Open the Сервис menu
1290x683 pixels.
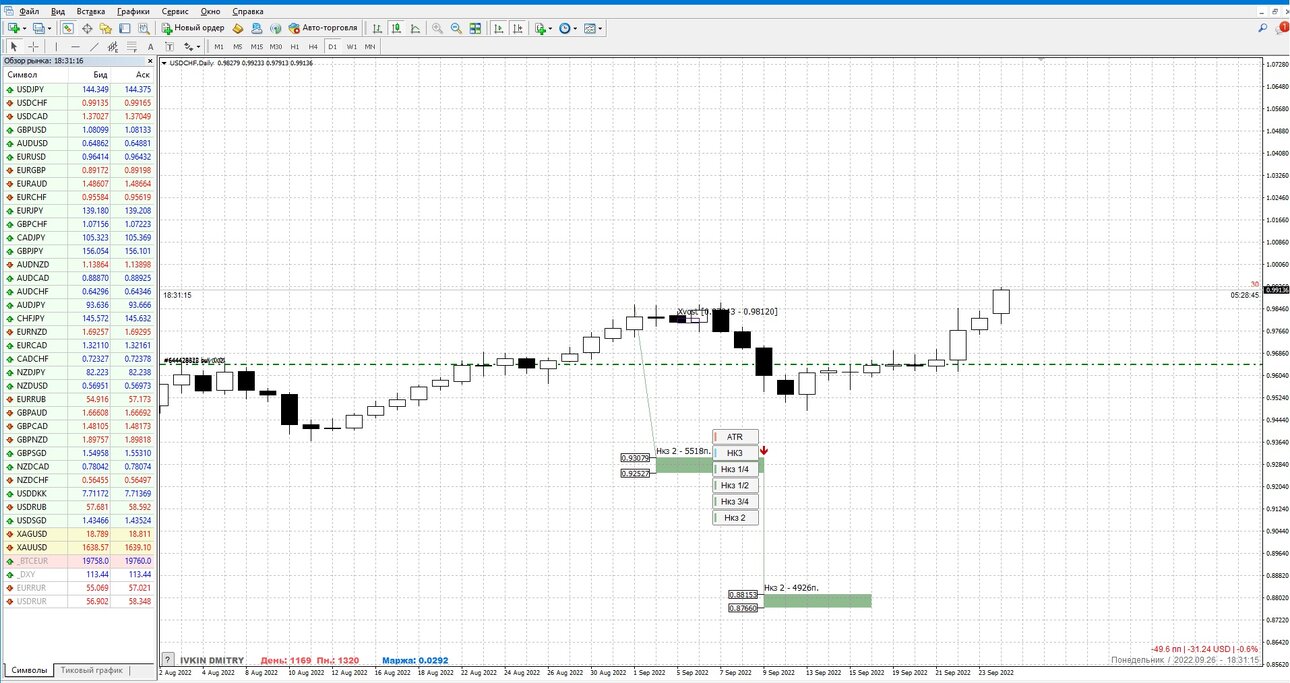[x=175, y=11]
